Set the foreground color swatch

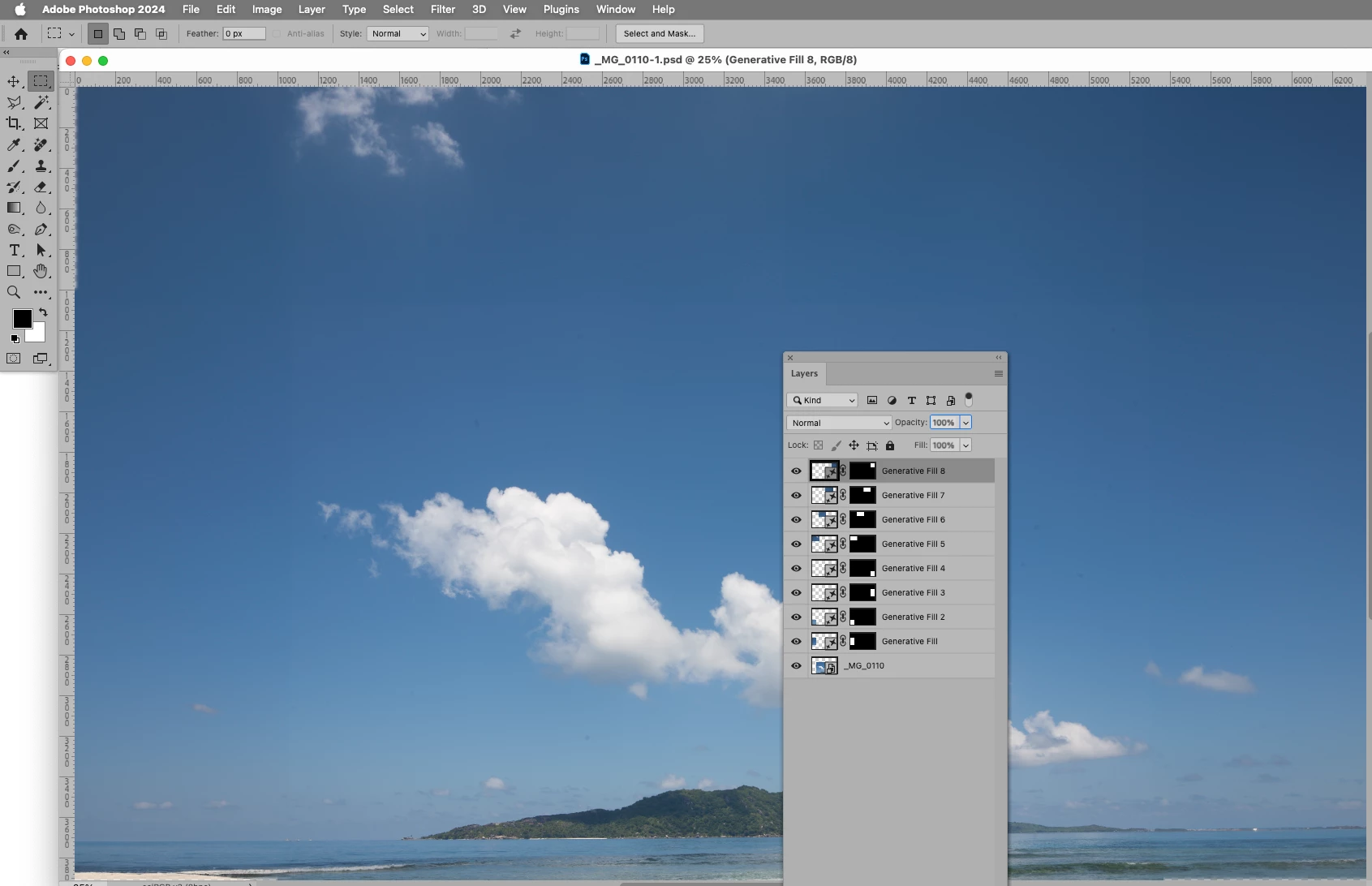pyautogui.click(x=22, y=318)
